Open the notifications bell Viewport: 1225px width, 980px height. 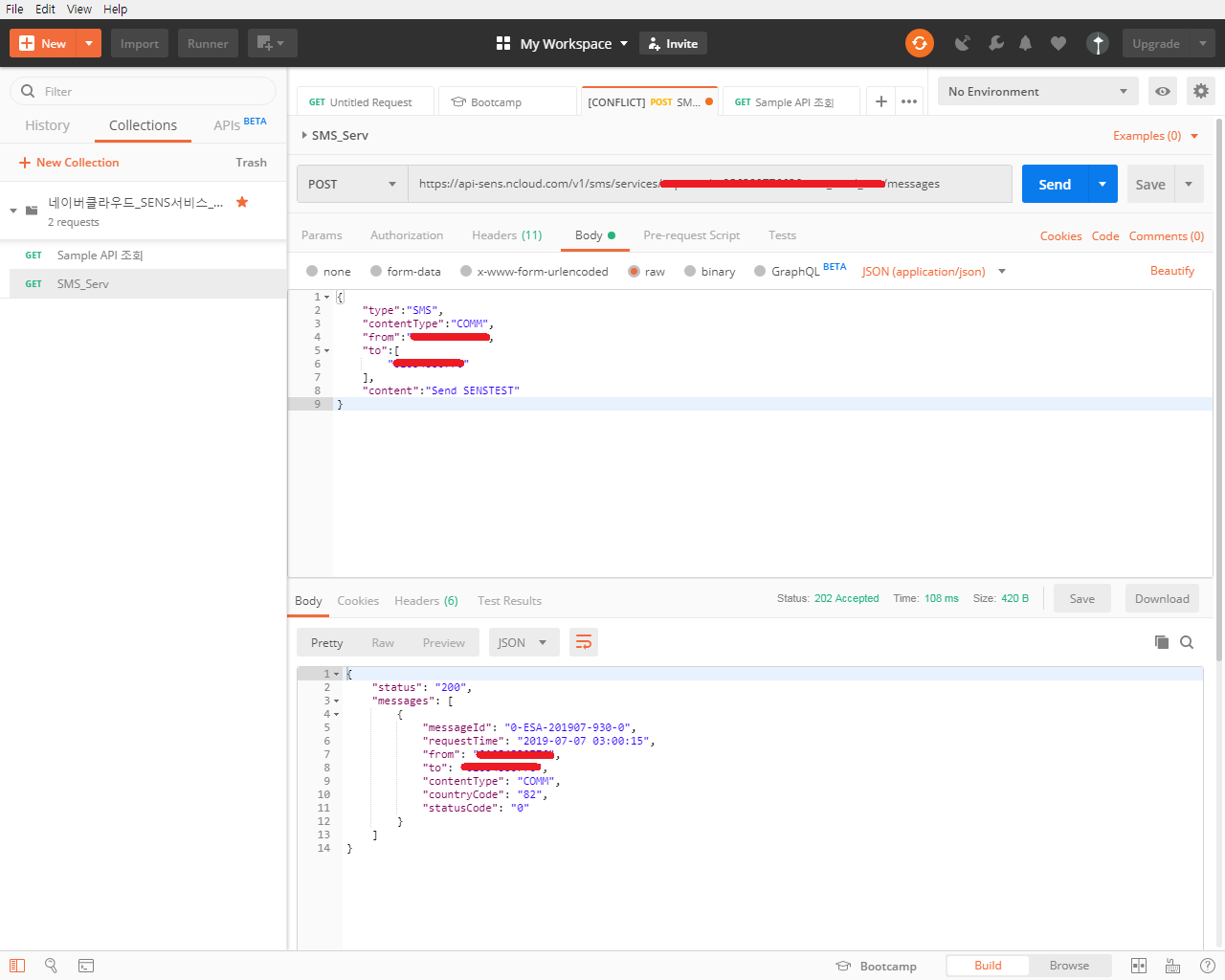pos(1026,43)
